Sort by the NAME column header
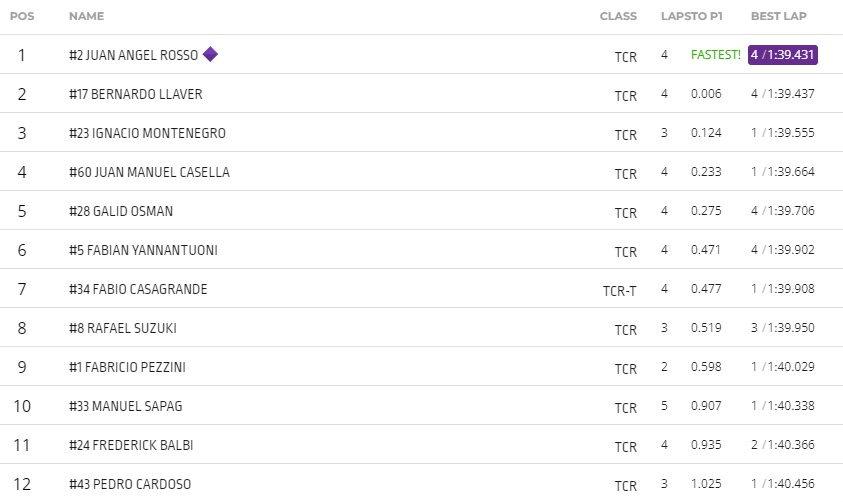 click(x=87, y=16)
